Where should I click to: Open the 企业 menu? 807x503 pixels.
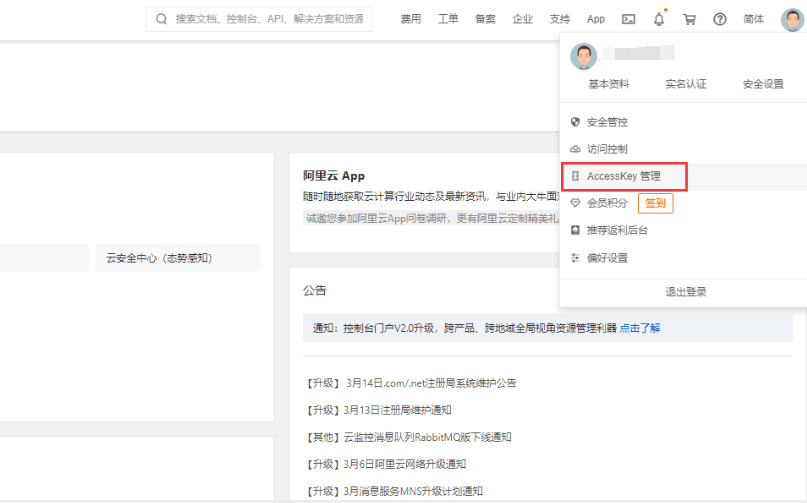(522, 19)
